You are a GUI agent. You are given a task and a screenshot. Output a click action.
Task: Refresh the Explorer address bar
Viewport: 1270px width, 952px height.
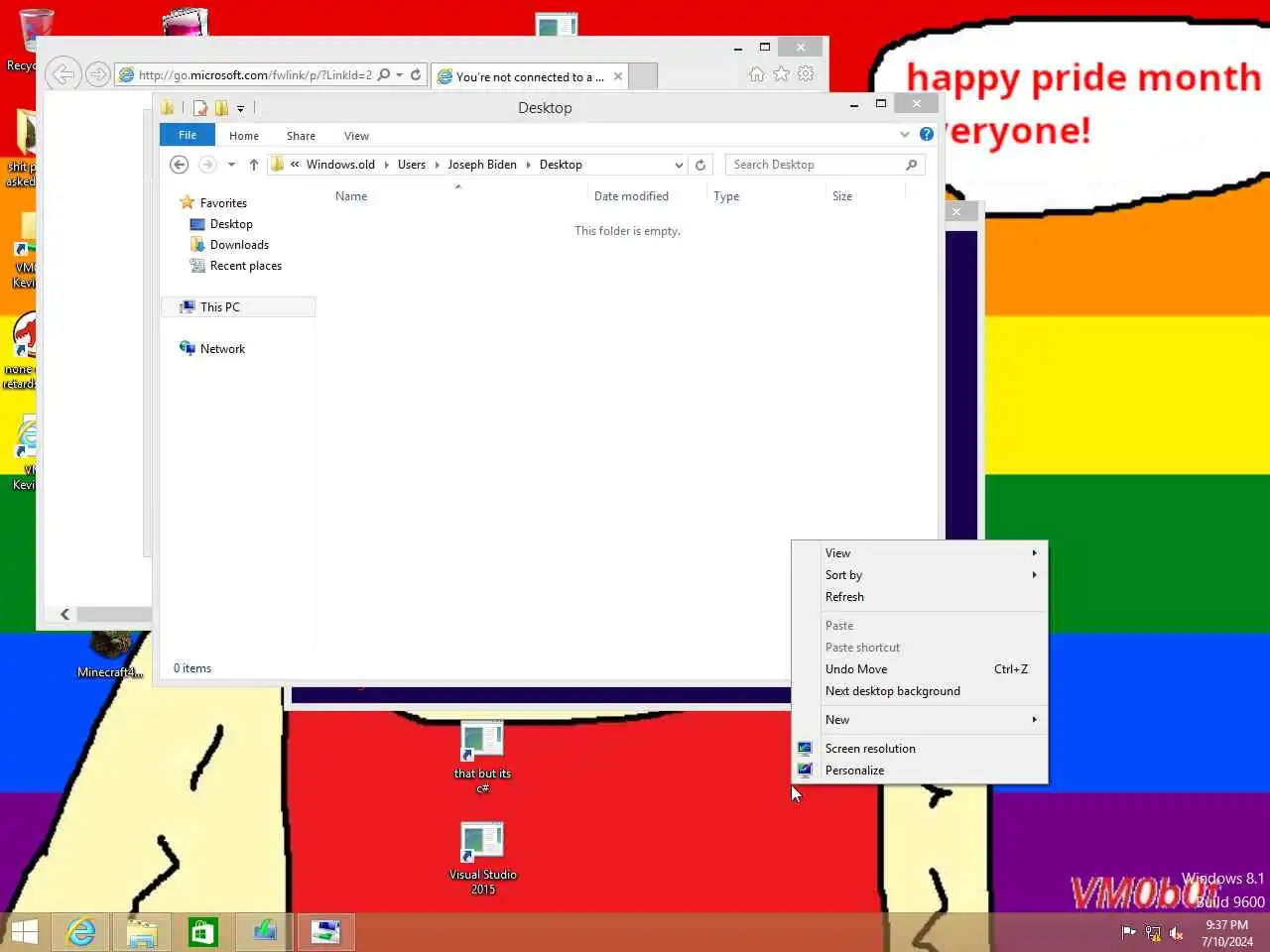click(x=700, y=165)
